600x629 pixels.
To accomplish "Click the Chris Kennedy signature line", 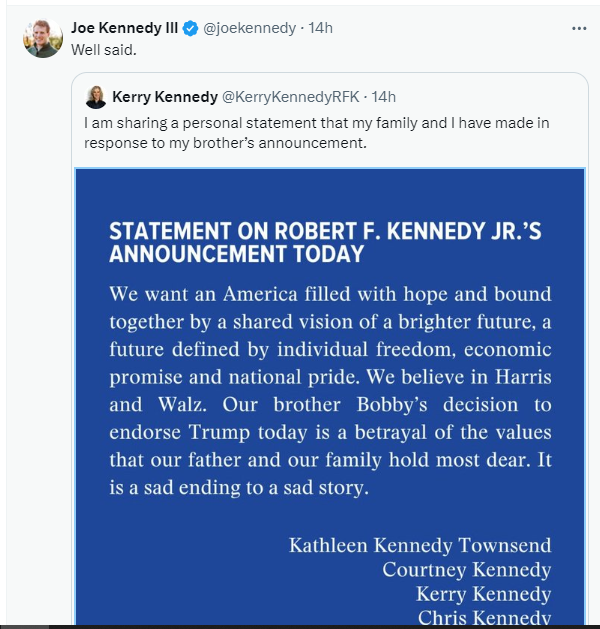I will coord(484,617).
